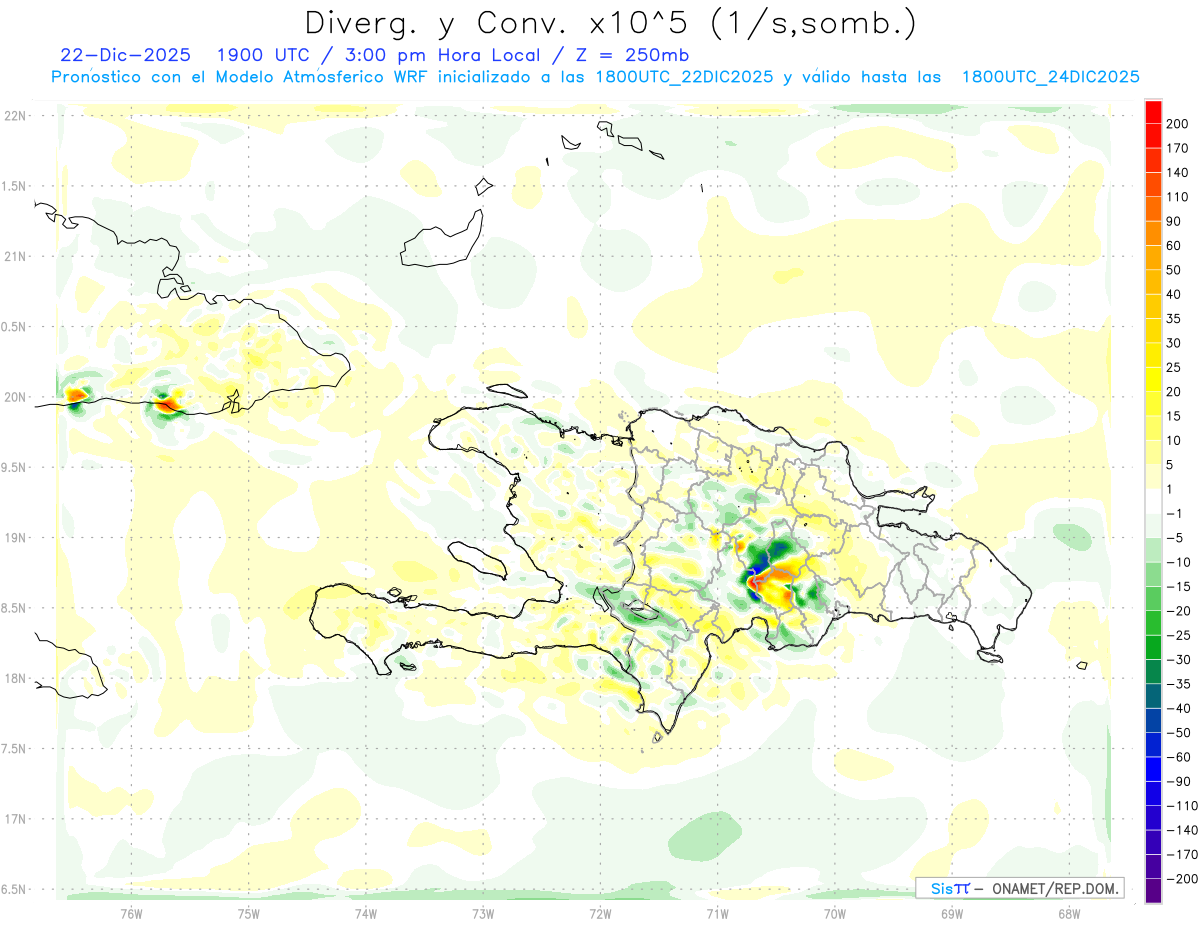Click the '8.5N' latitude label

[x=14, y=608]
